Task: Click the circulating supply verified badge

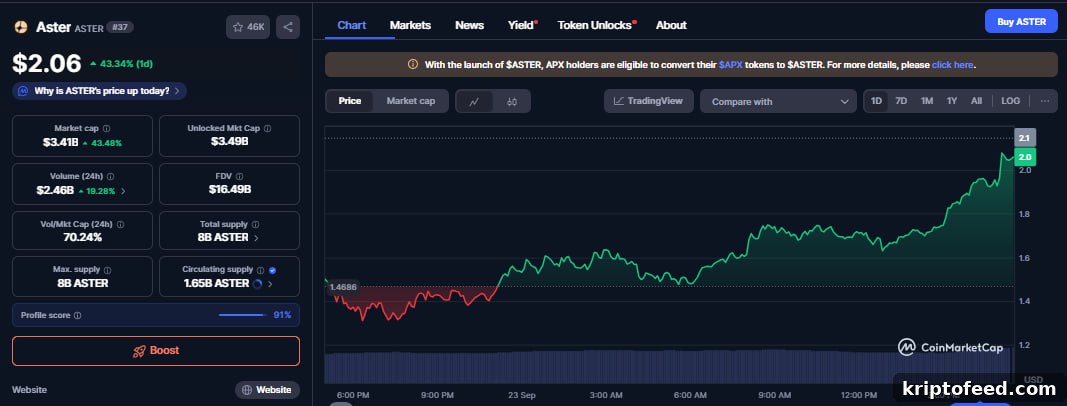Action: (x=272, y=270)
